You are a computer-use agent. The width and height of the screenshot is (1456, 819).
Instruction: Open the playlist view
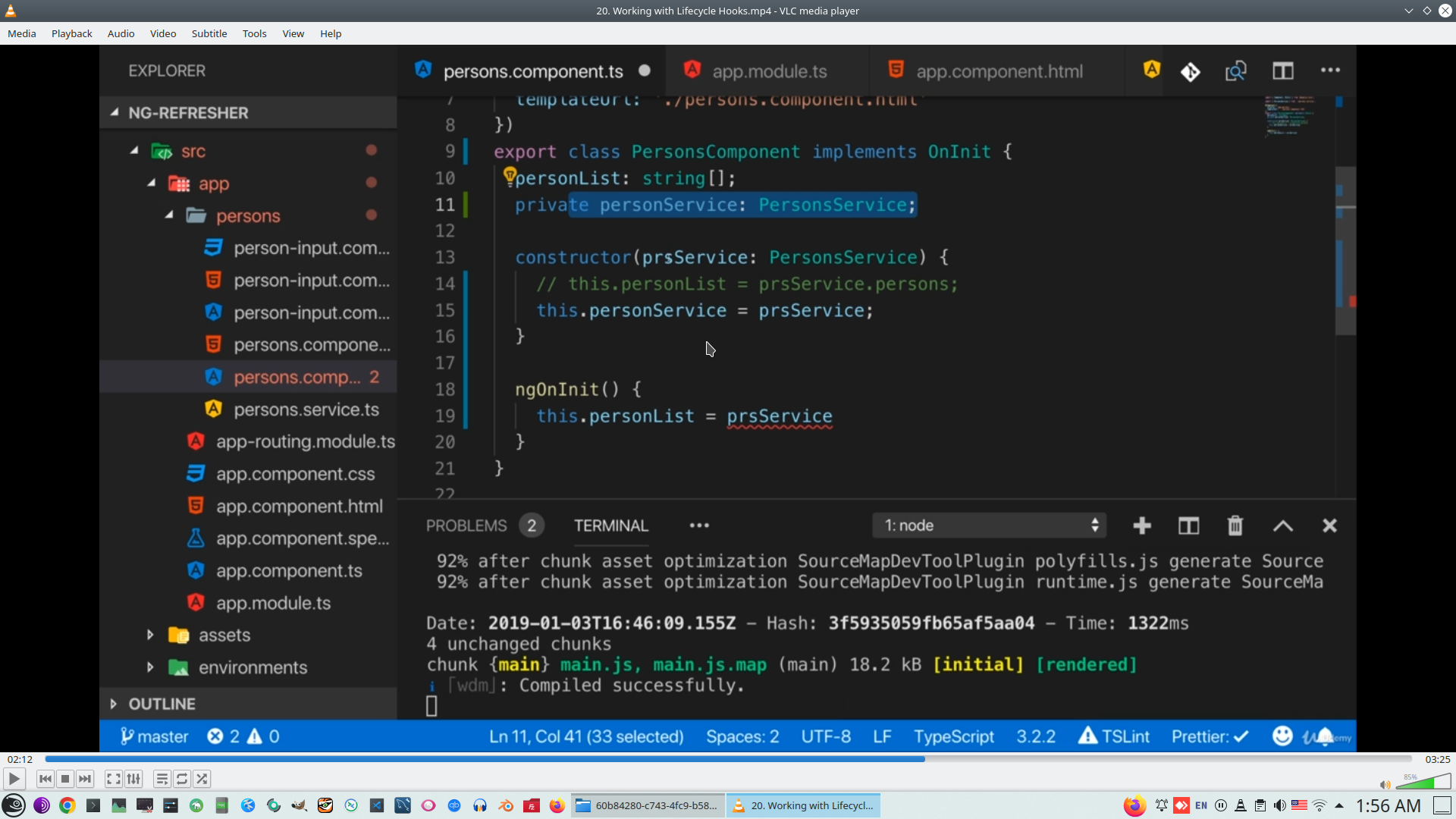(x=162, y=779)
